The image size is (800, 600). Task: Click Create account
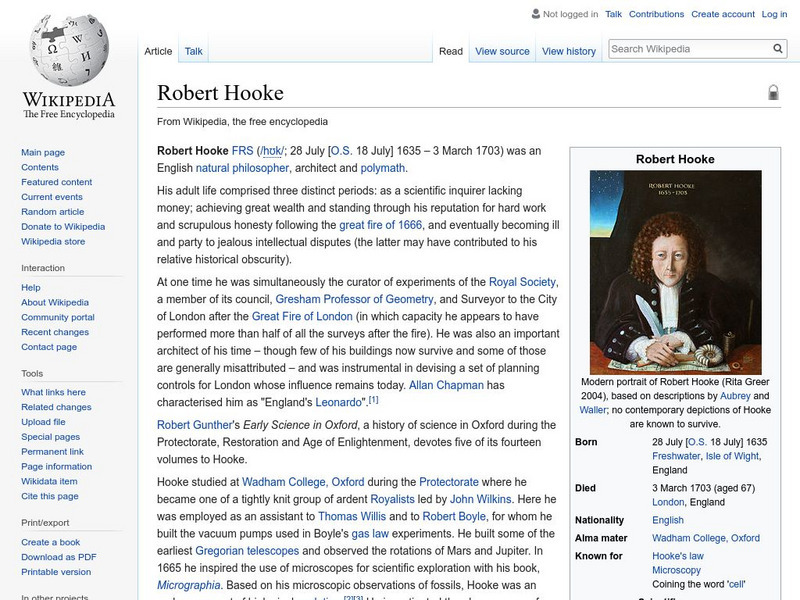pyautogui.click(x=723, y=14)
